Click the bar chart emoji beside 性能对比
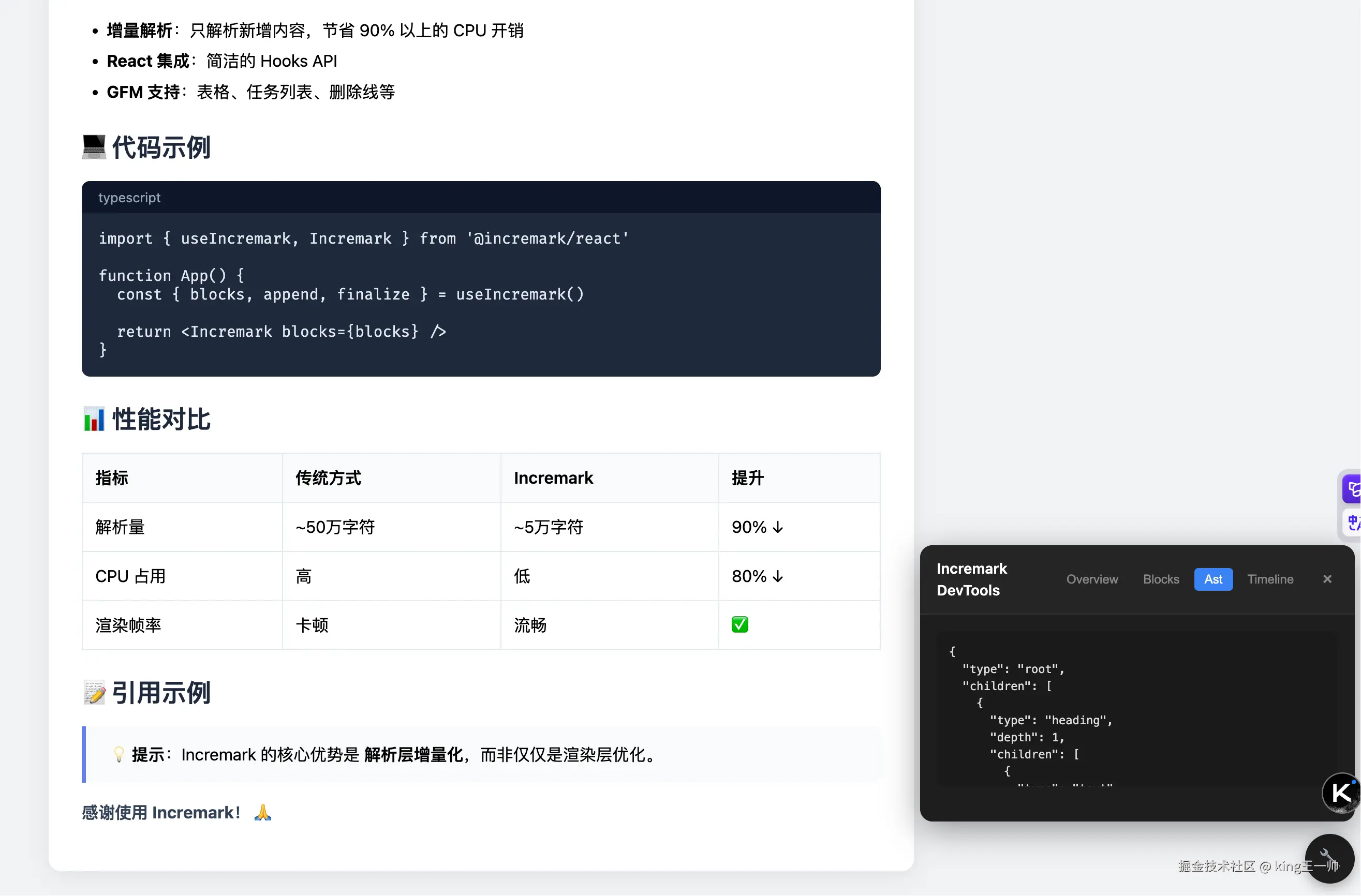 (x=94, y=419)
